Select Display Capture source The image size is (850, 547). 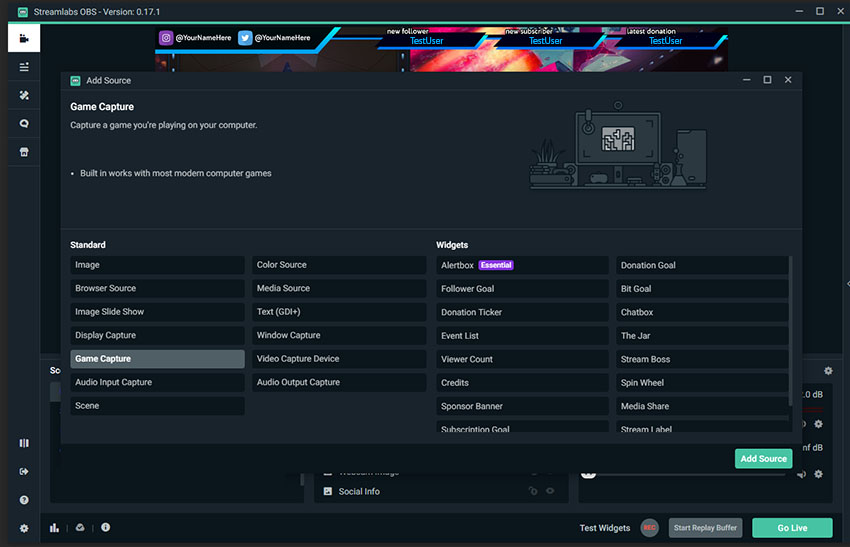(157, 335)
